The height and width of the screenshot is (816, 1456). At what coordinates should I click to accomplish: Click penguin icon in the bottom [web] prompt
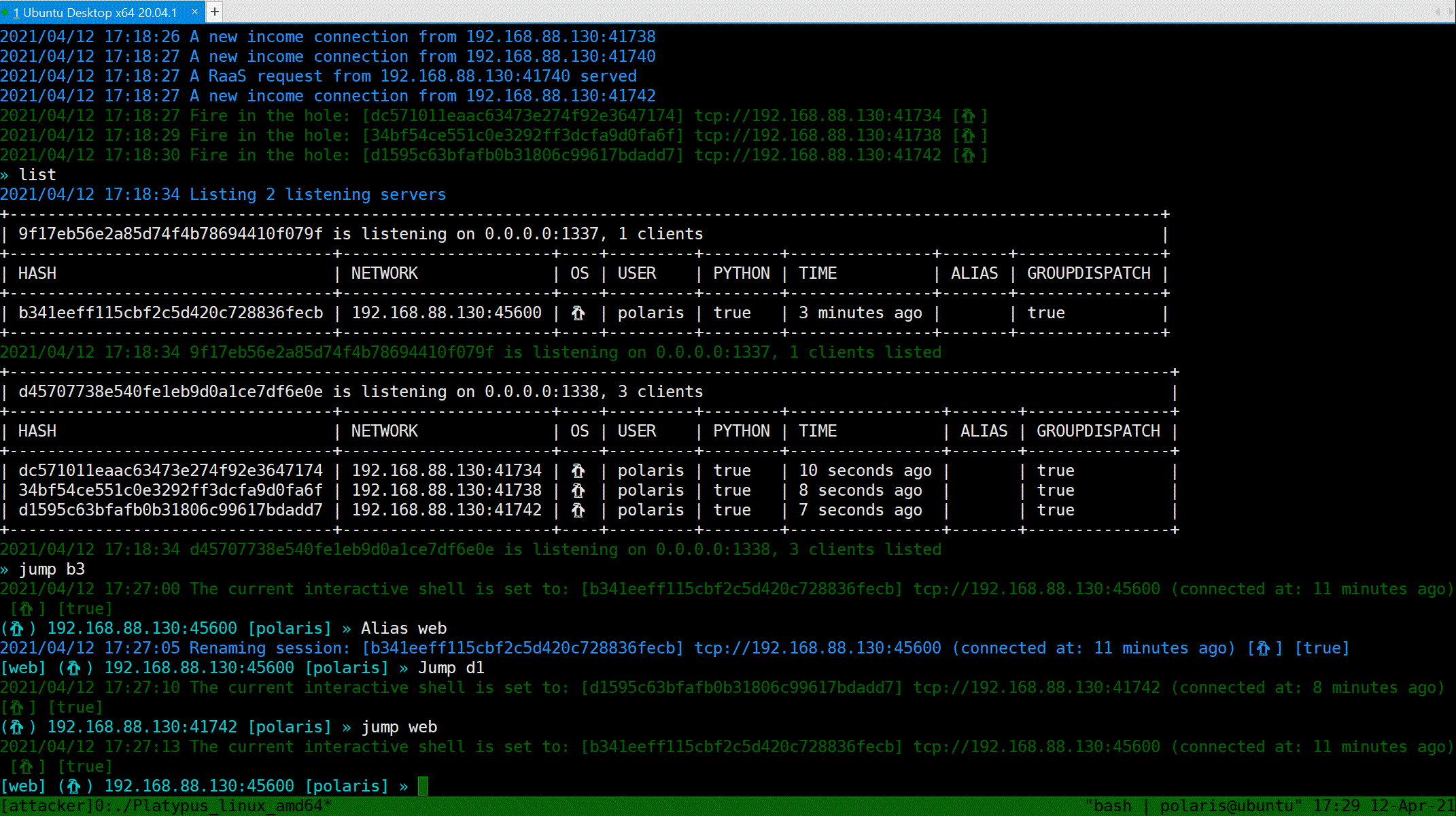click(x=73, y=786)
